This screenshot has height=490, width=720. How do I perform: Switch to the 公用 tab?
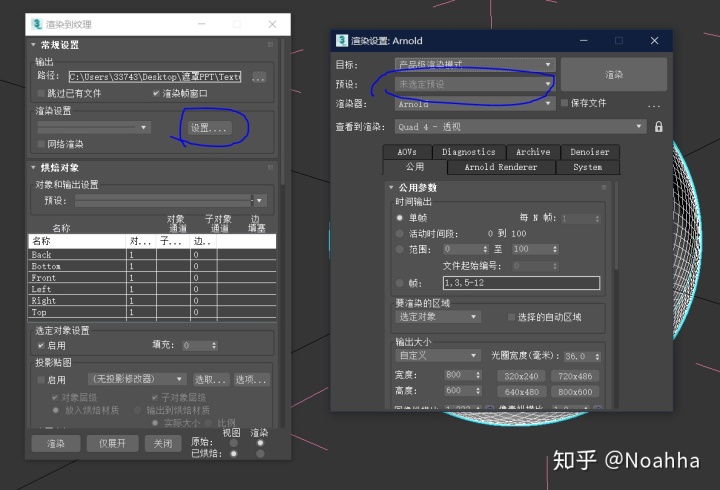point(415,167)
